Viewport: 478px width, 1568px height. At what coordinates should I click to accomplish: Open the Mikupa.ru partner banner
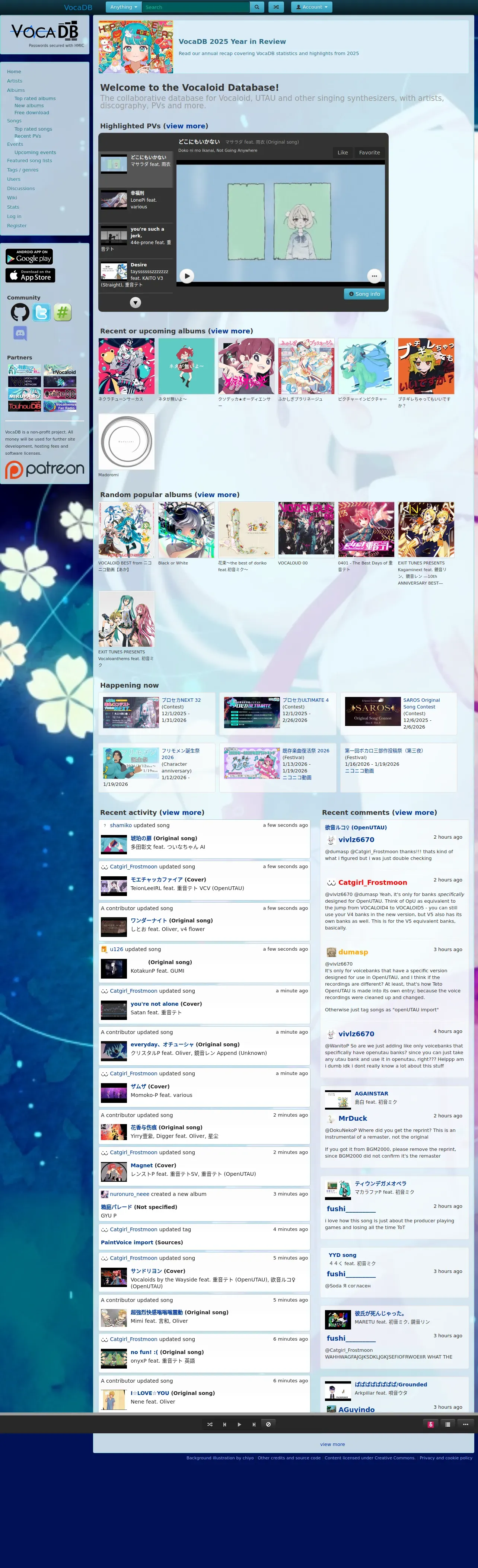24,394
